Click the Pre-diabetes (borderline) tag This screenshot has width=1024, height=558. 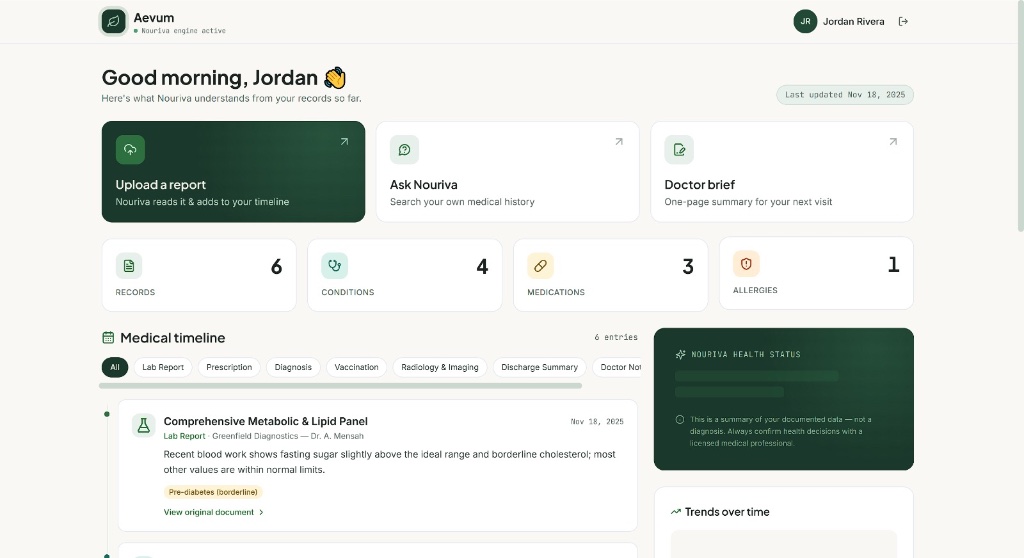click(x=213, y=492)
